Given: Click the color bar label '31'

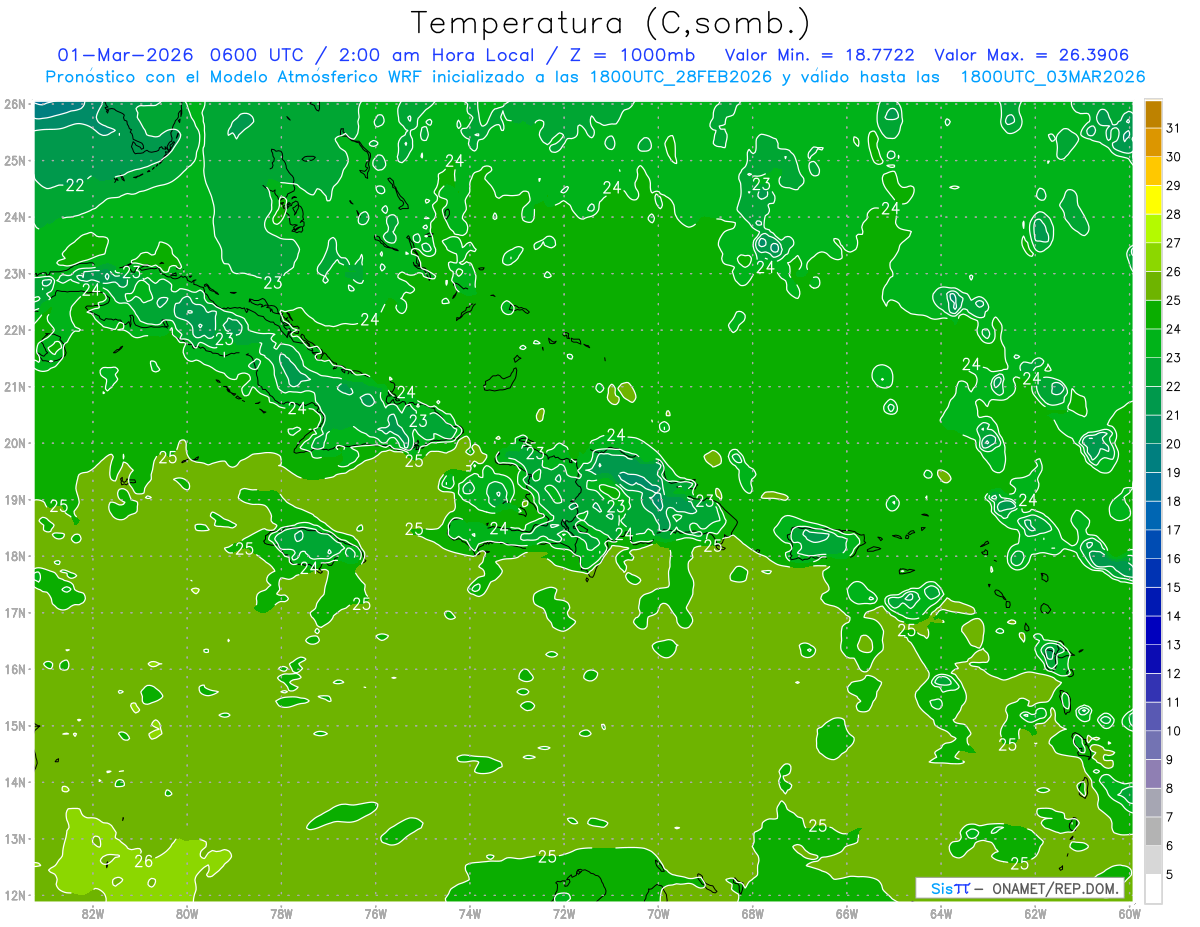Looking at the screenshot, I should (x=1173, y=128).
